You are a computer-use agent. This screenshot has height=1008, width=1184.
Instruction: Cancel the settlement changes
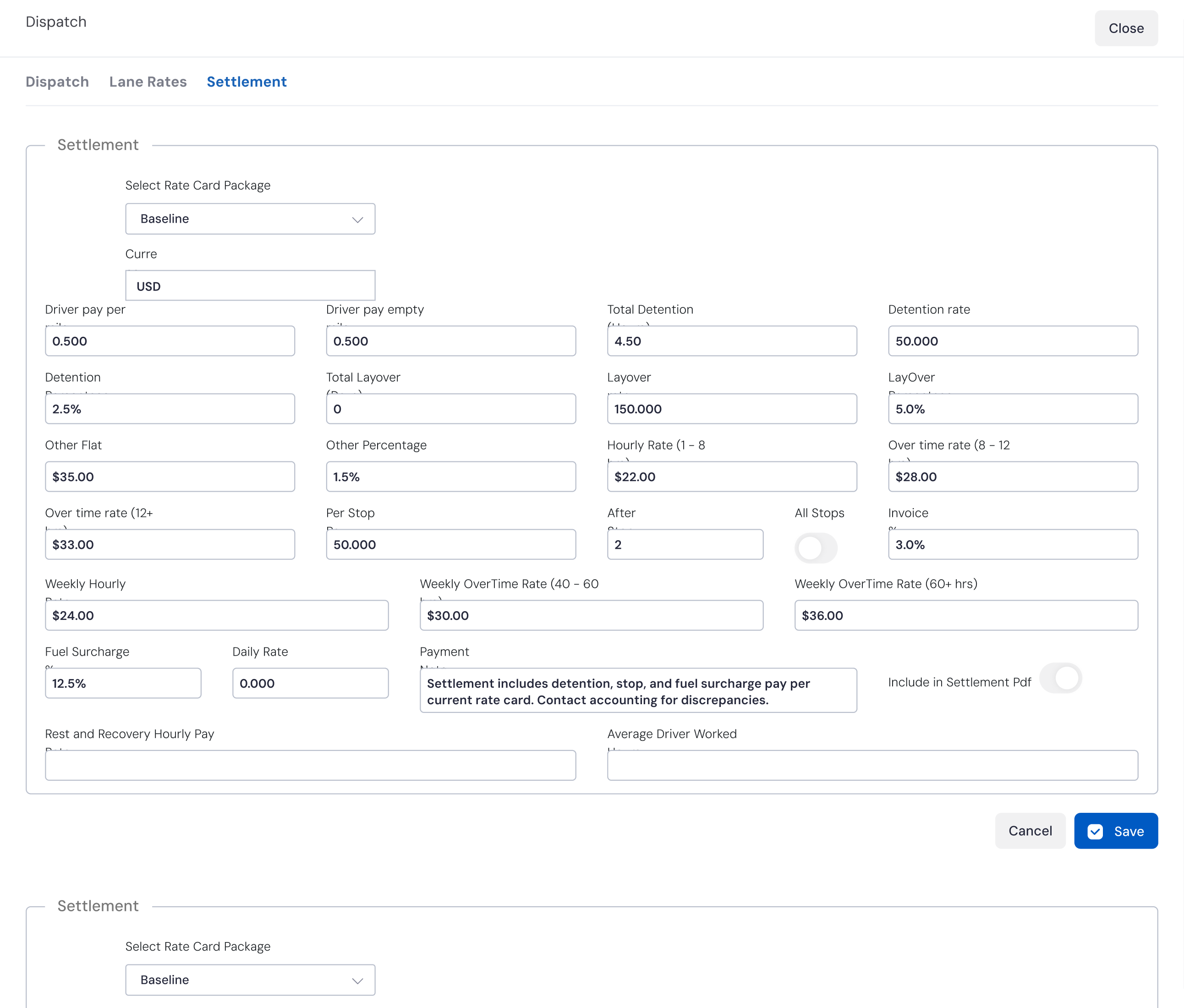tap(1030, 831)
